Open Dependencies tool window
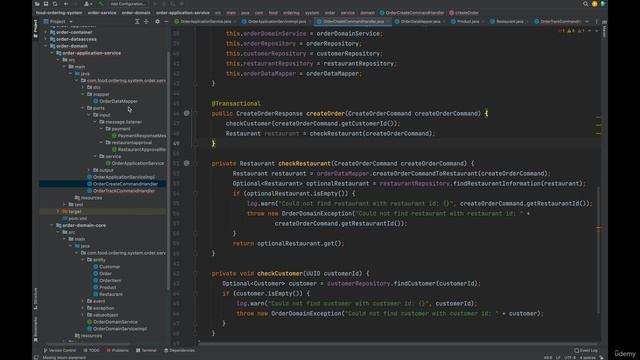The height and width of the screenshot is (360, 640). coord(179,350)
